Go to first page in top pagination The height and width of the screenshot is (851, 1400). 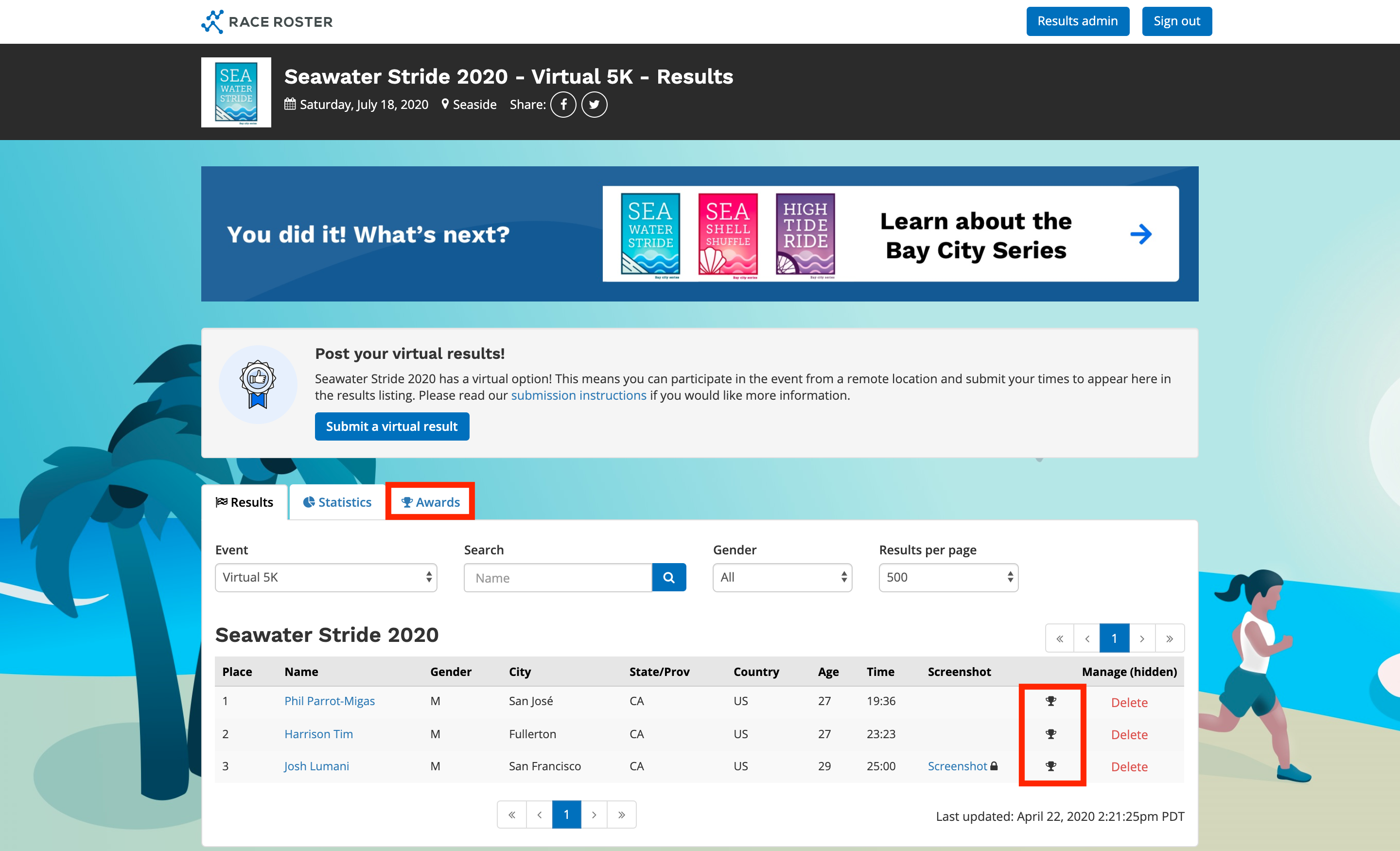[x=1060, y=638]
